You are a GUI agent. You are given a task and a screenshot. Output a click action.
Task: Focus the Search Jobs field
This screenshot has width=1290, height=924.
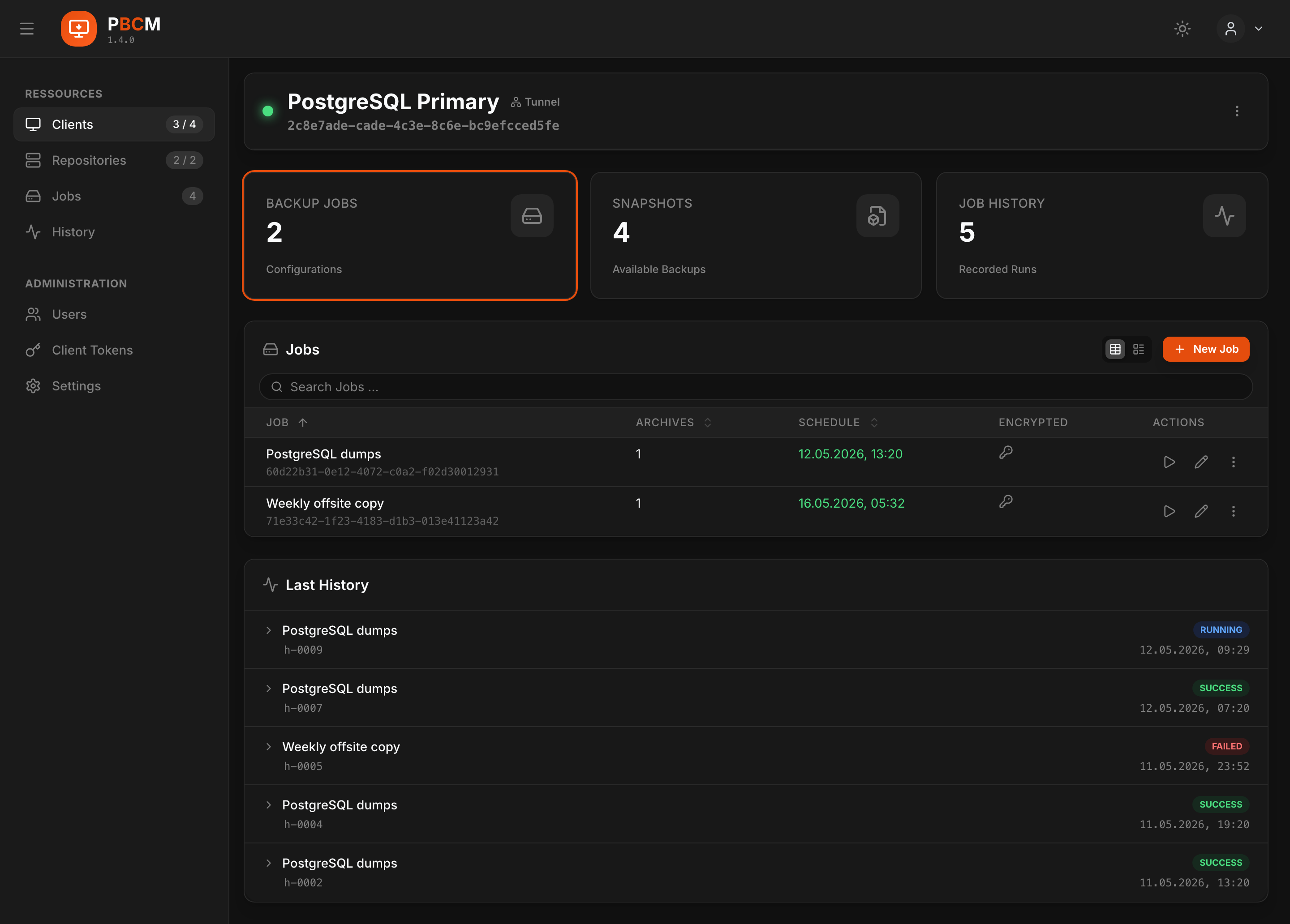(x=755, y=387)
